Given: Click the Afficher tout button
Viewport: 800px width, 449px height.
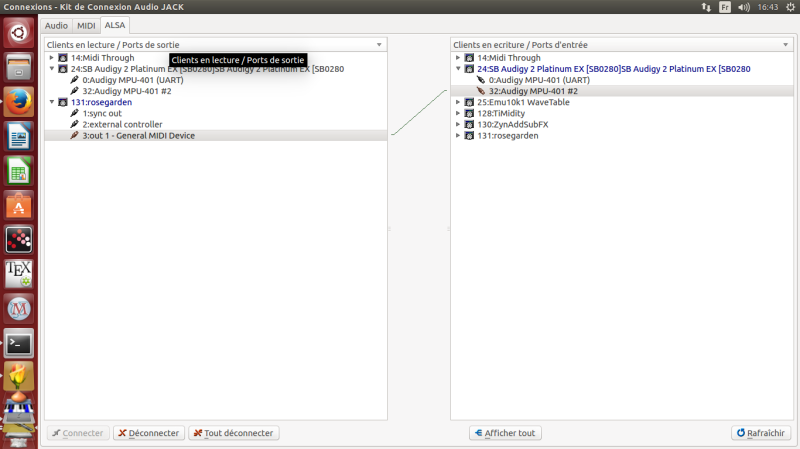Looking at the screenshot, I should tap(505, 433).
